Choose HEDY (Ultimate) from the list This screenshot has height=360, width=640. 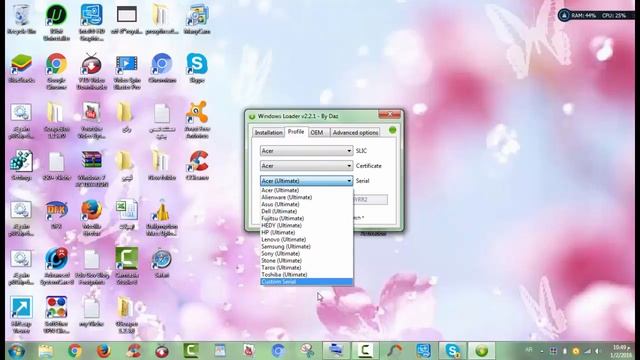pyautogui.click(x=307, y=225)
